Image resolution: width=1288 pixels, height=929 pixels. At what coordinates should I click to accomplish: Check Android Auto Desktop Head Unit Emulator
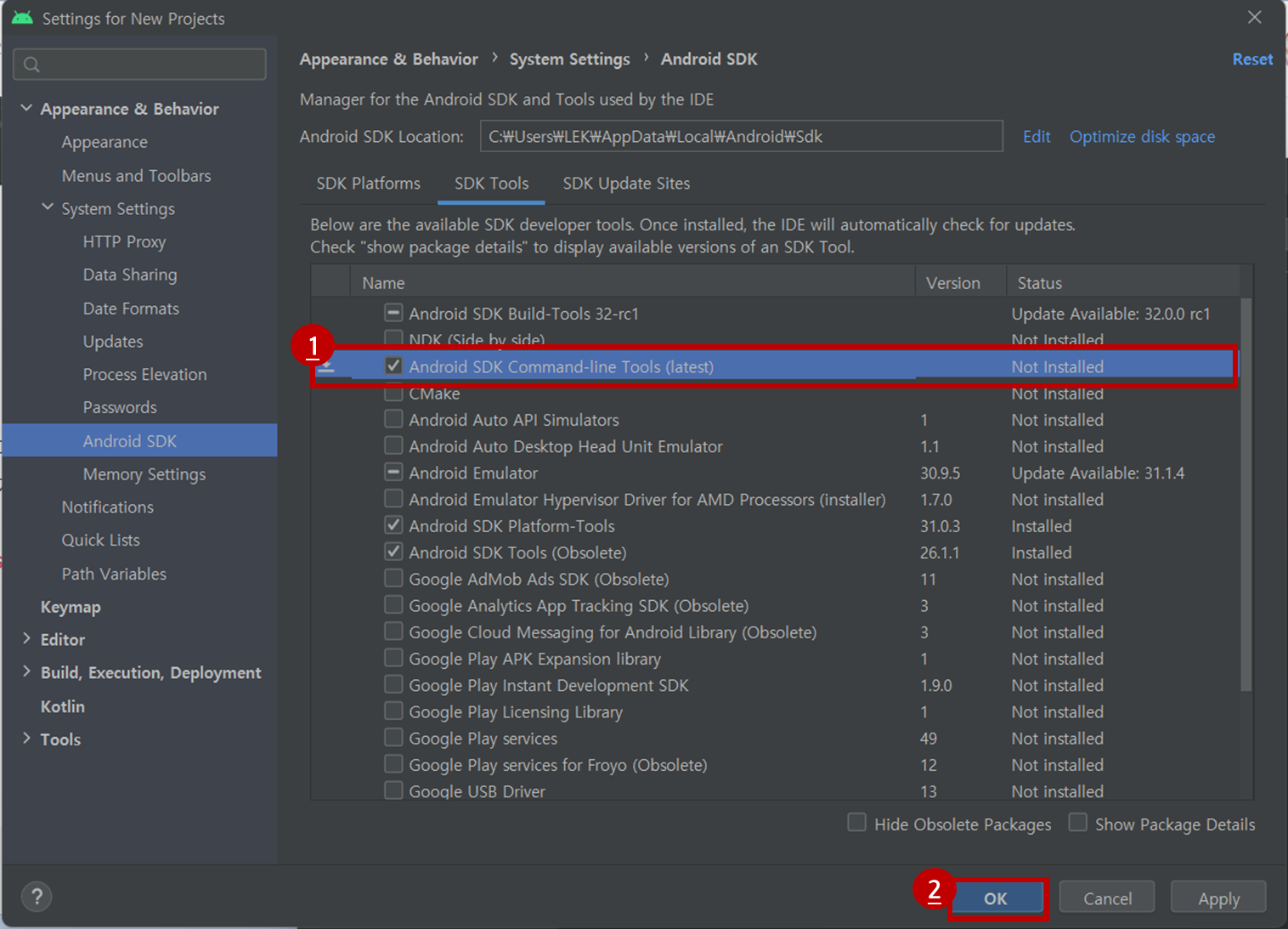pyautogui.click(x=393, y=445)
